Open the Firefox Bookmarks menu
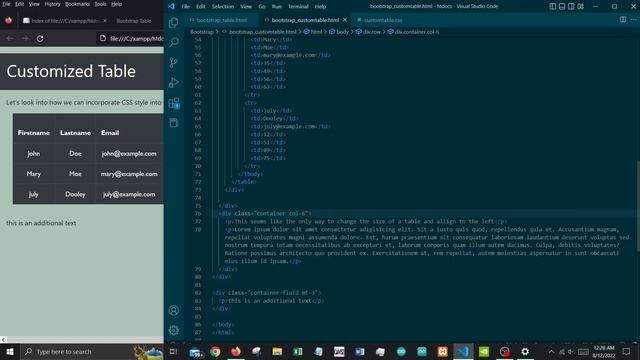 (77, 4)
